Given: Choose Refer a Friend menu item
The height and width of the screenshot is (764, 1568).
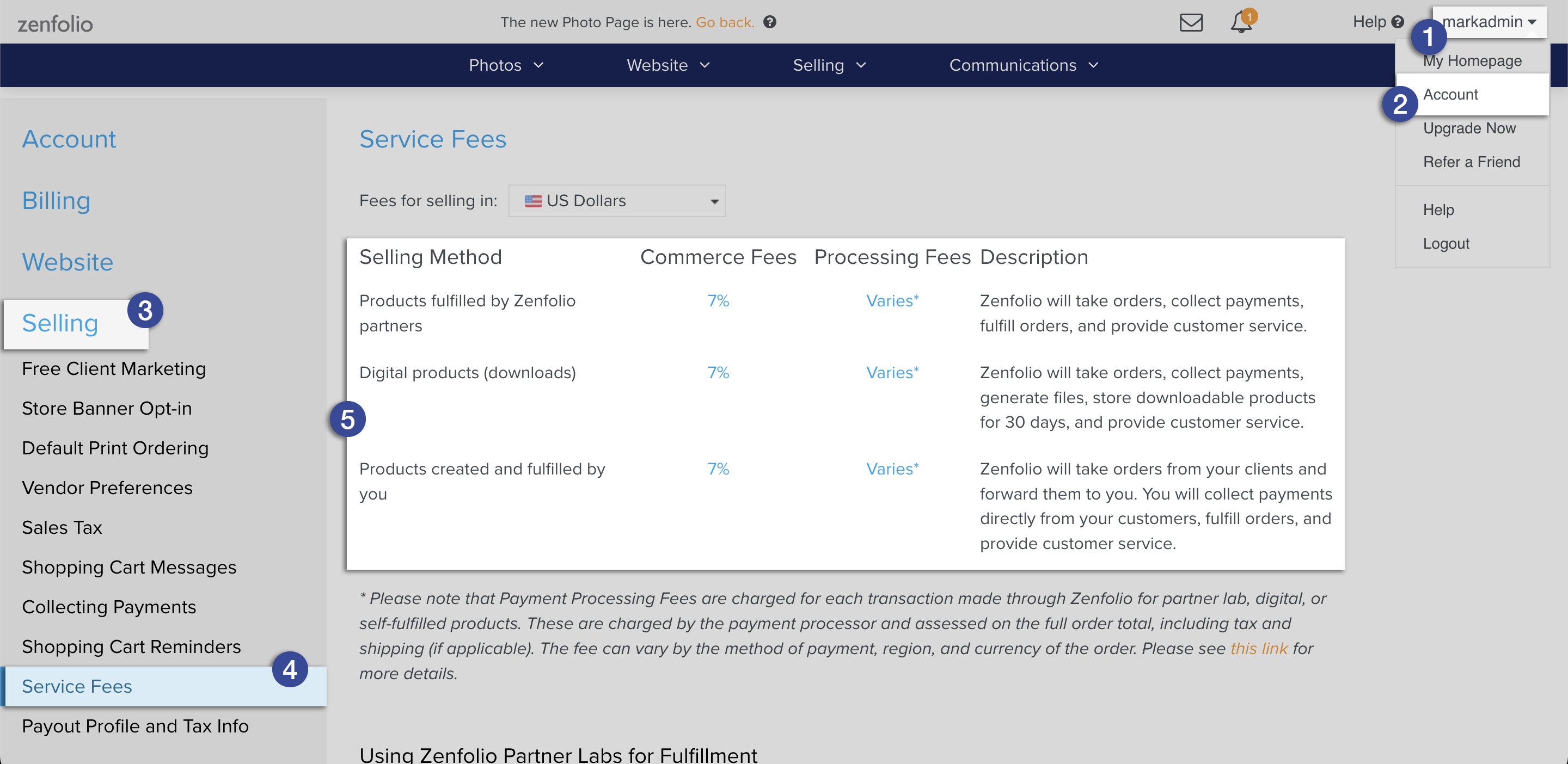Looking at the screenshot, I should (1471, 162).
